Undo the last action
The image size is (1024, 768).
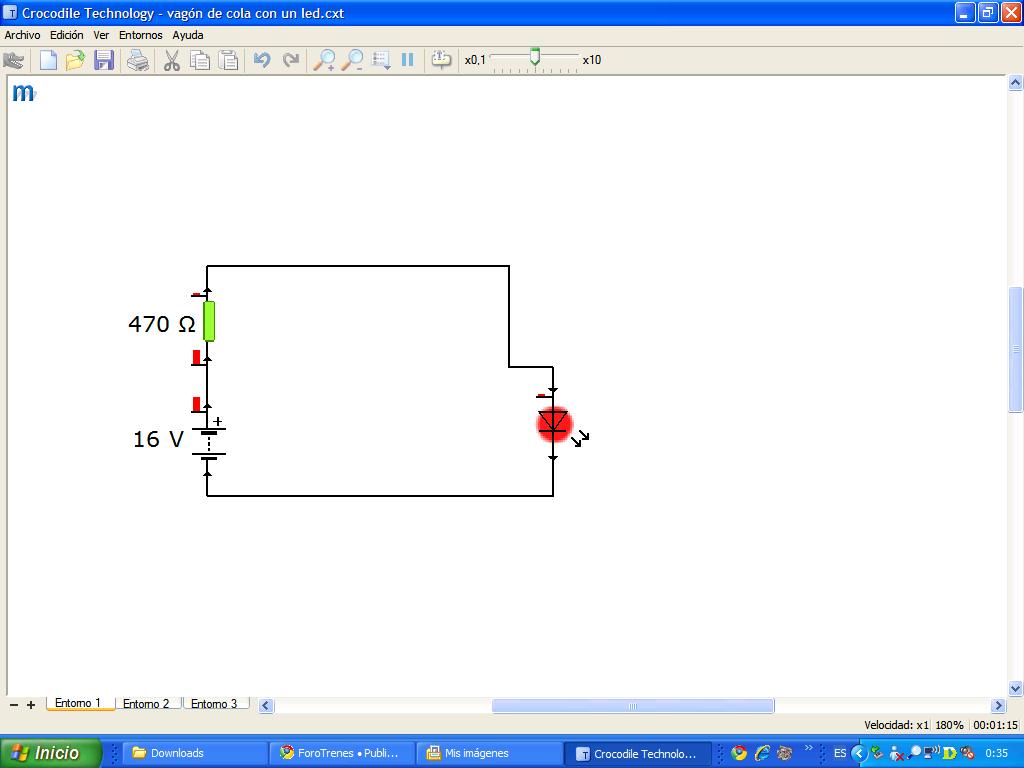tap(261, 60)
